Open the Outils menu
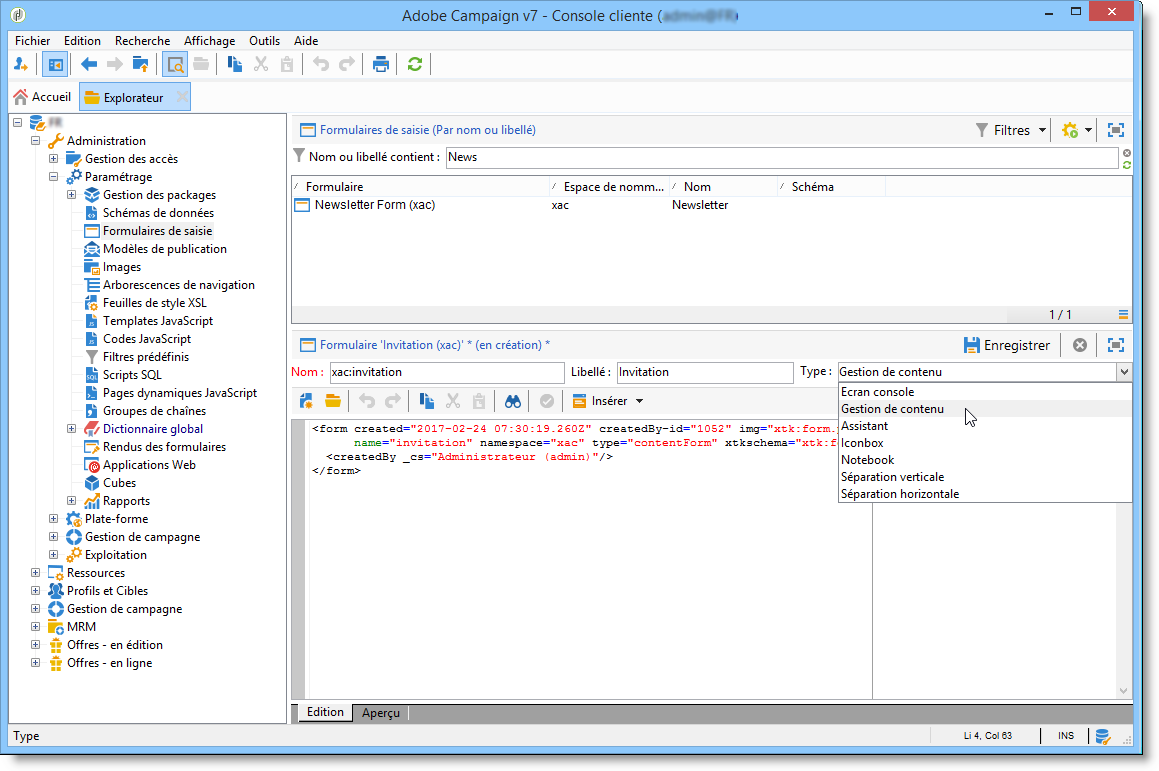The height and width of the screenshot is (771, 1159). click(x=264, y=41)
